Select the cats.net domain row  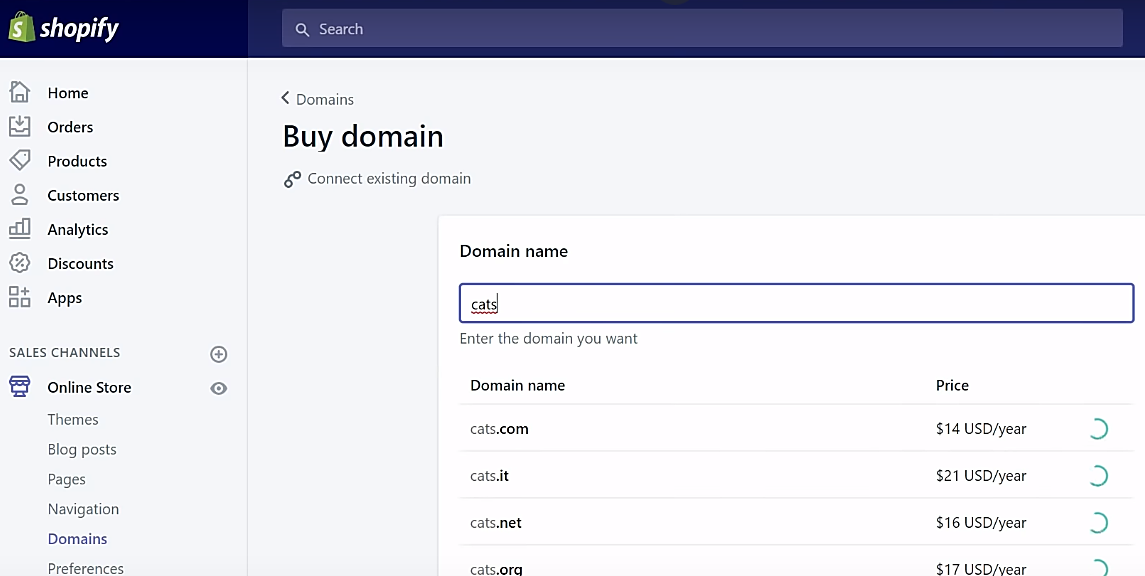point(796,522)
